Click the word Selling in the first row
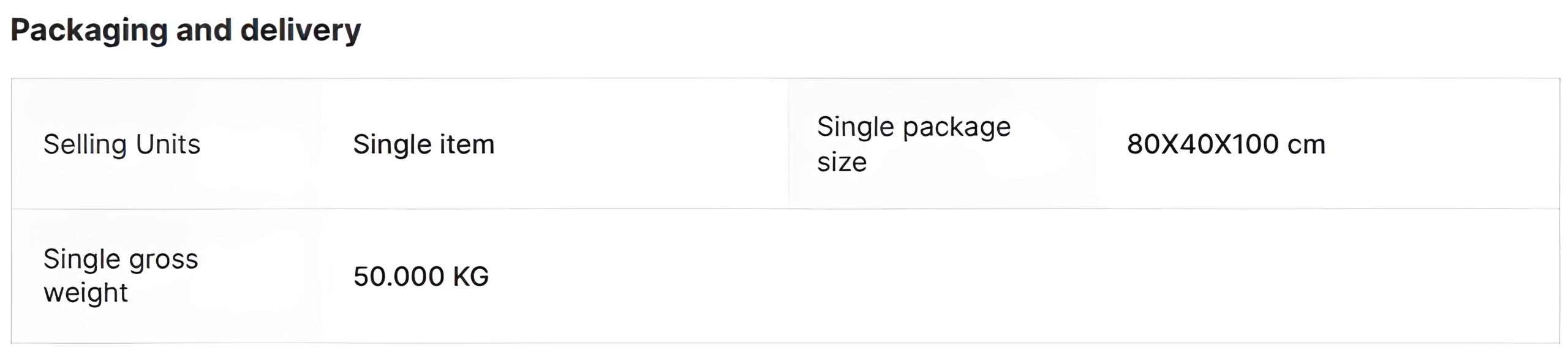 point(85,144)
